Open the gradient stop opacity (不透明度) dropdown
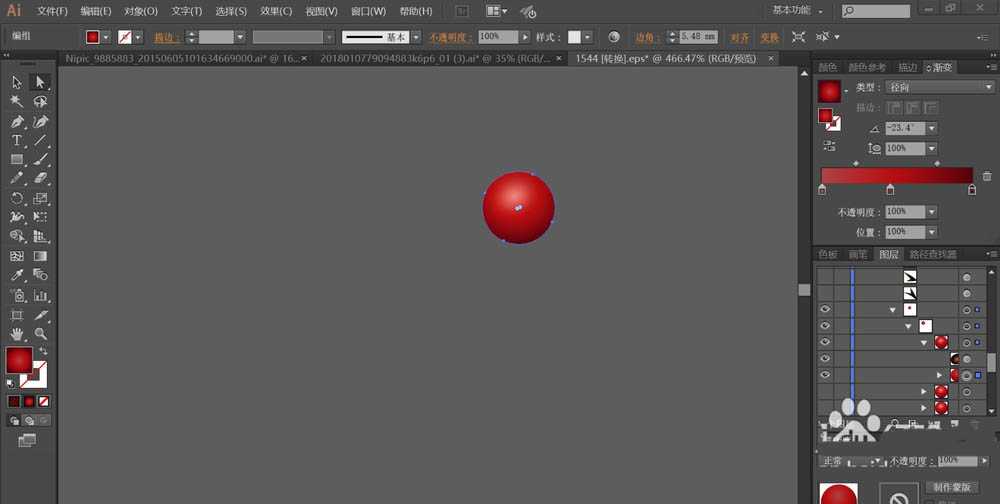Image resolution: width=1000 pixels, height=504 pixels. (932, 212)
